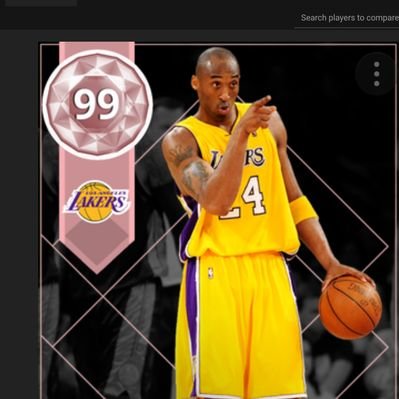
Task: Click the dark header bar above the card
Action: click(199, 15)
